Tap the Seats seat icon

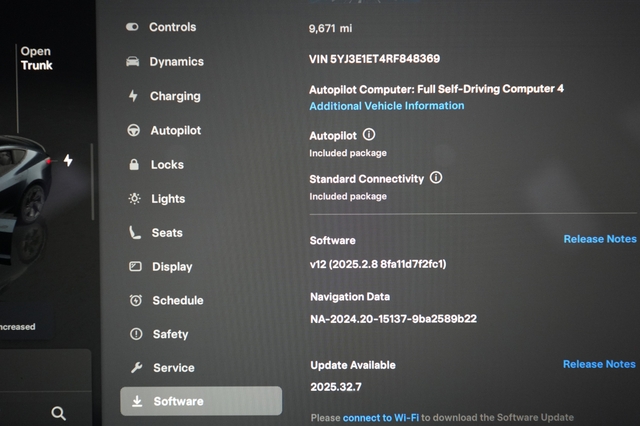pyautogui.click(x=135, y=233)
